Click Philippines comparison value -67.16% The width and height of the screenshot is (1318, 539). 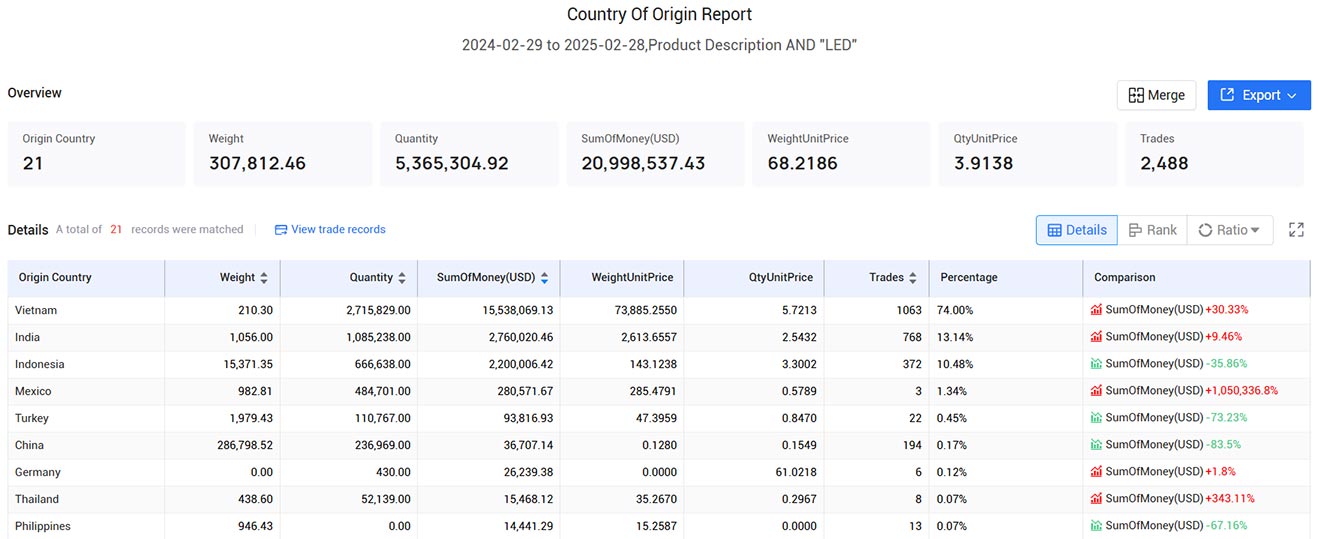tap(1226, 526)
